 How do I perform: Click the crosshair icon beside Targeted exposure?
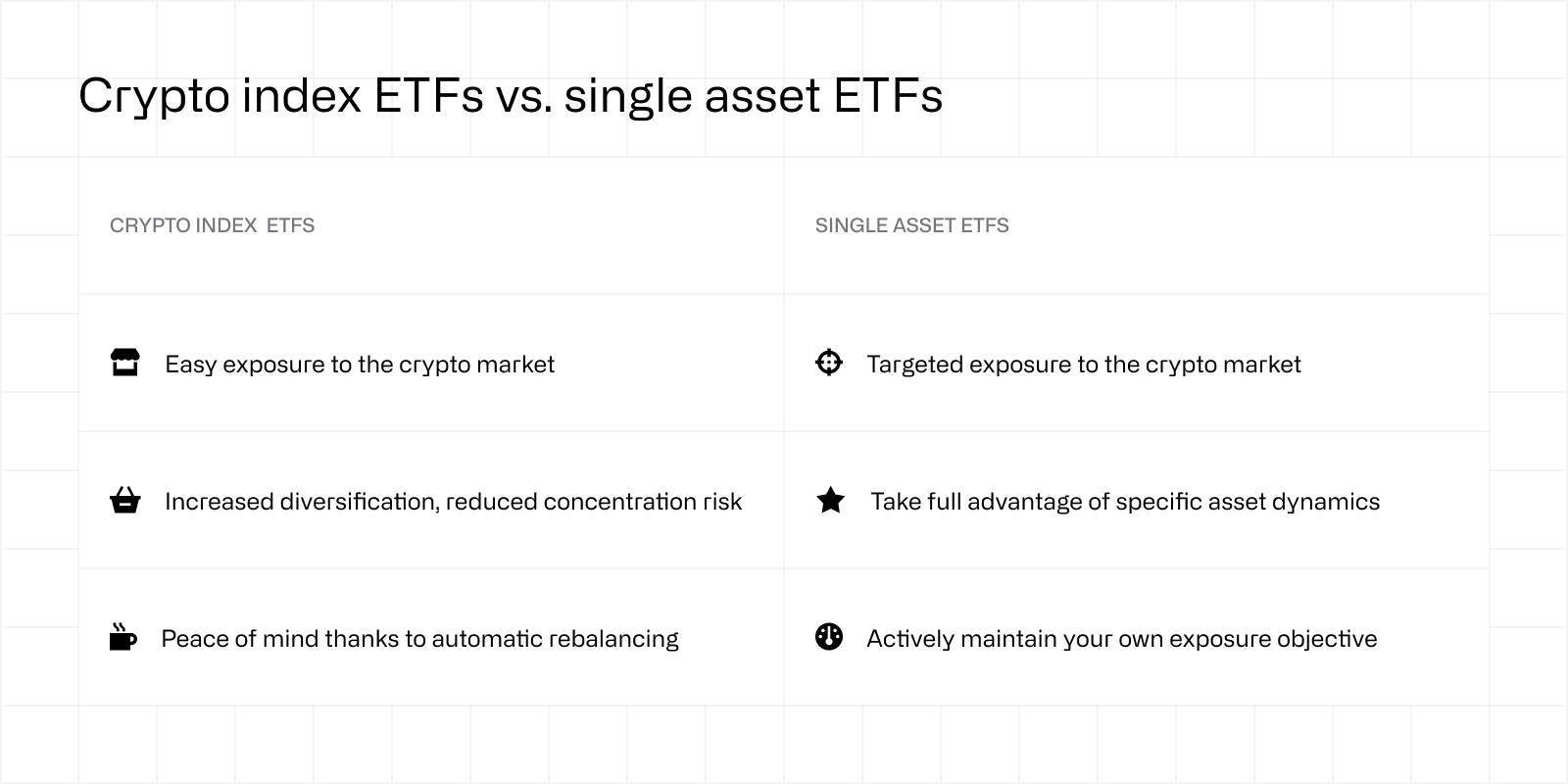pos(829,363)
